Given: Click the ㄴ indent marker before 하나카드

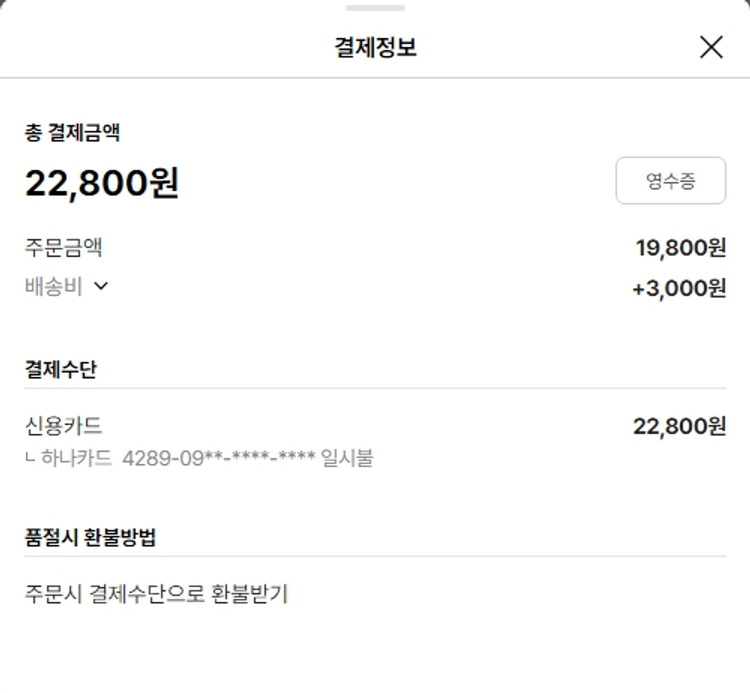Looking at the screenshot, I should 31,459.
